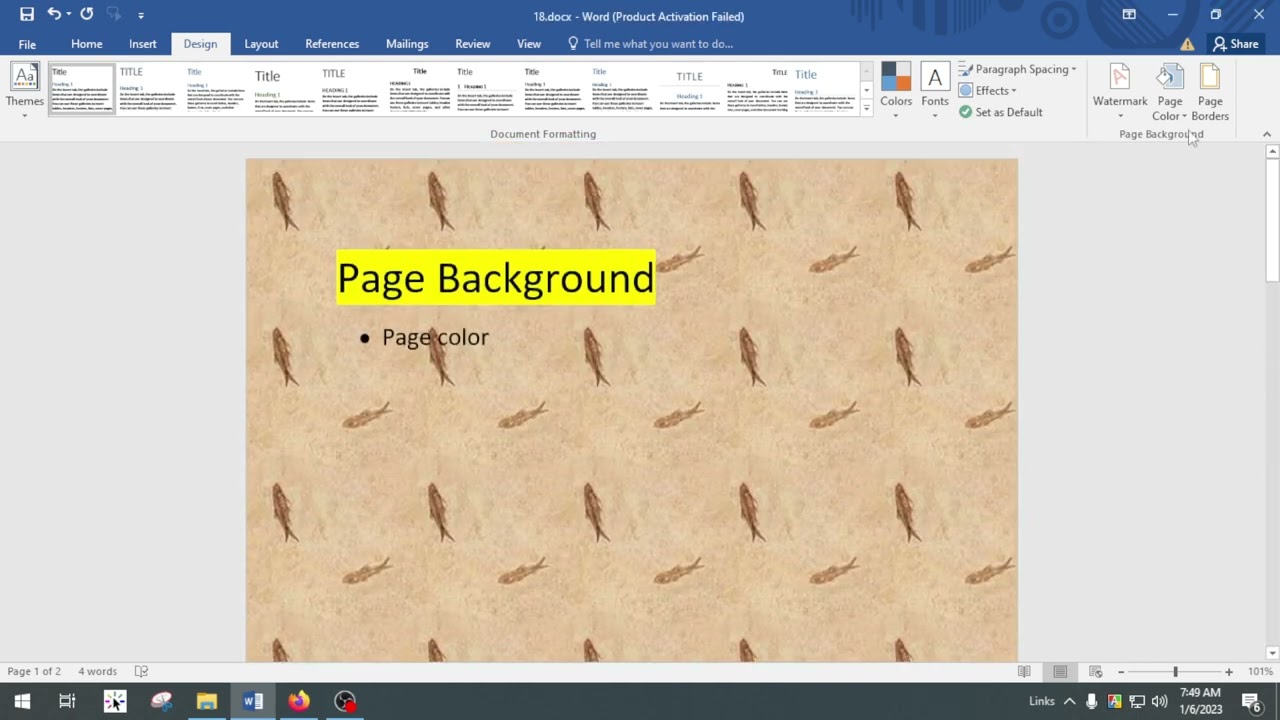The height and width of the screenshot is (720, 1280).
Task: Open the Watermark menu
Action: coord(1120,92)
